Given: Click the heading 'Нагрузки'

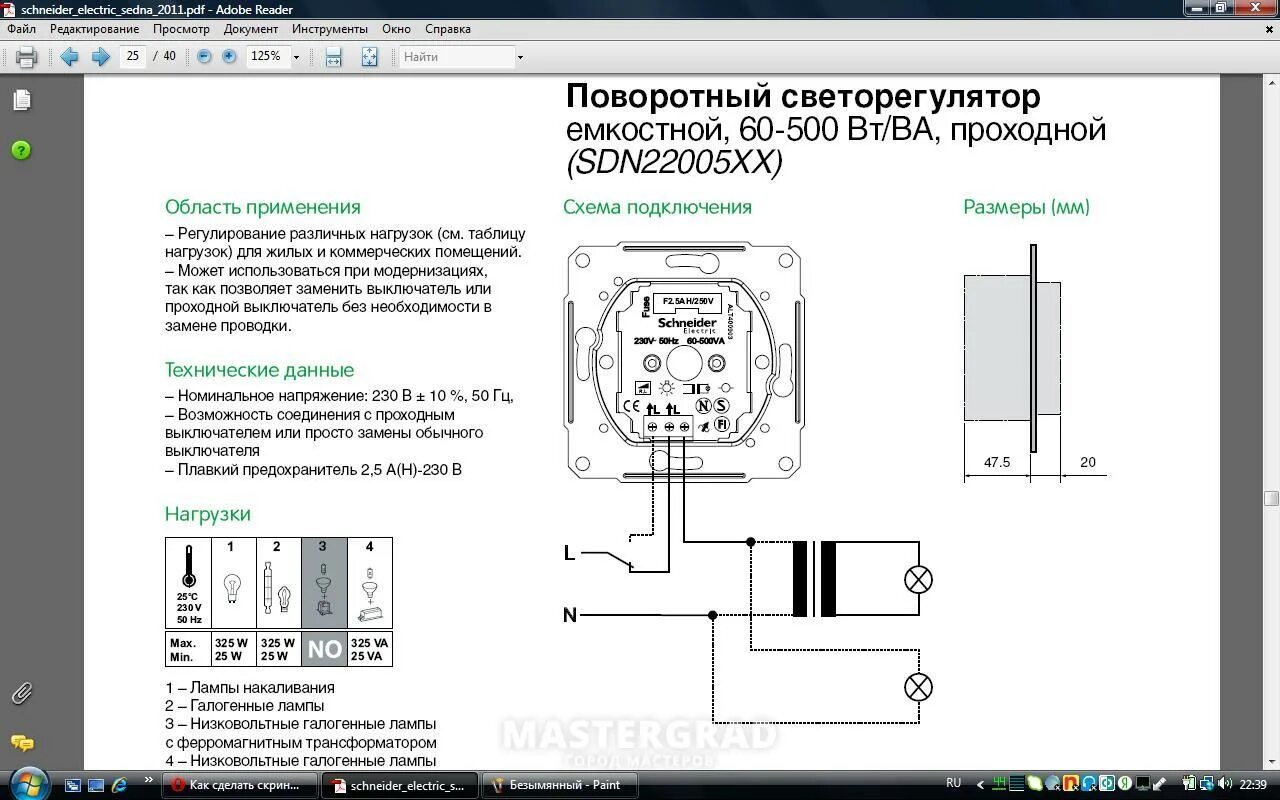Looking at the screenshot, I should click(x=207, y=514).
